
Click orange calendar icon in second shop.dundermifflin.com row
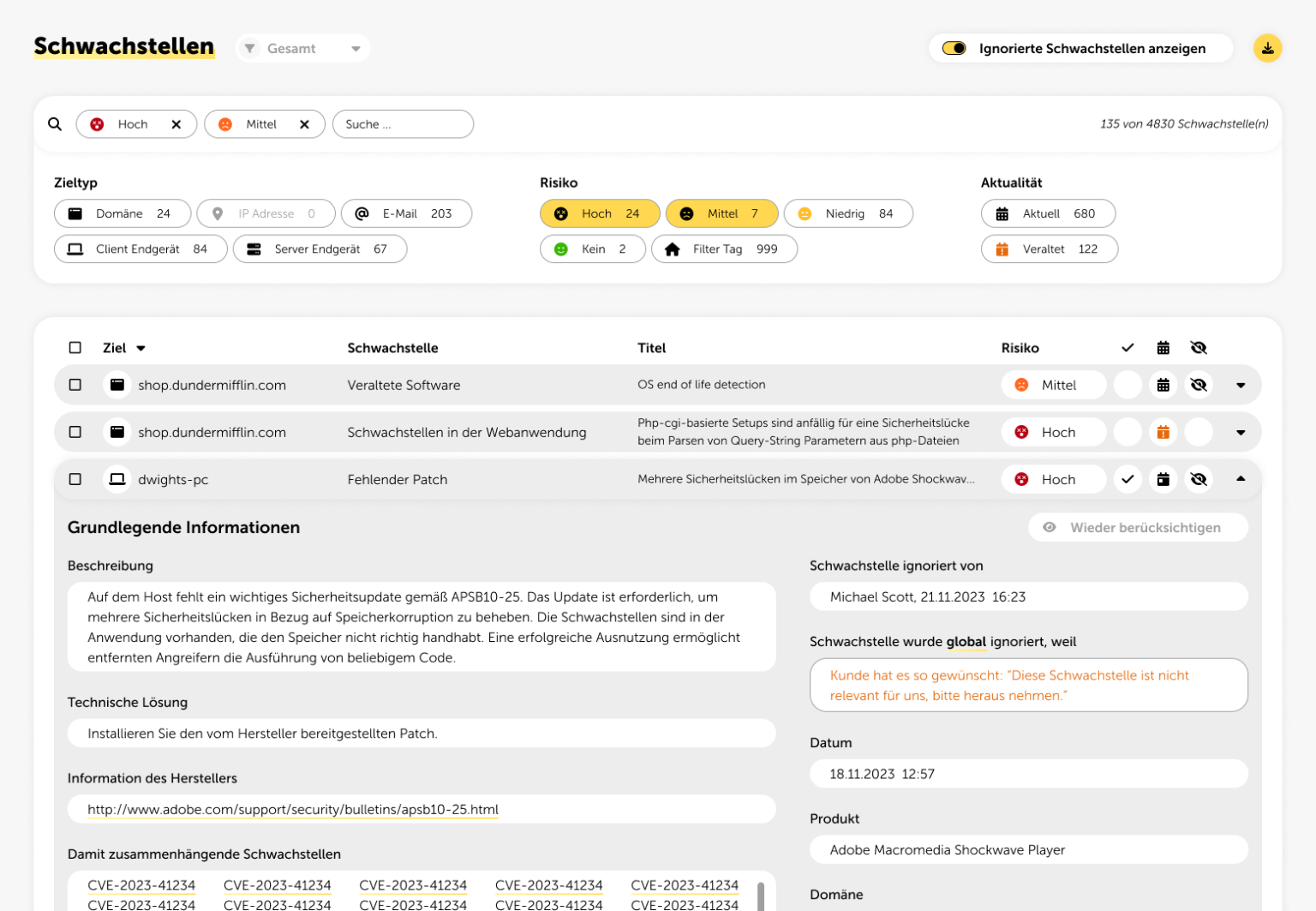pyautogui.click(x=1163, y=433)
